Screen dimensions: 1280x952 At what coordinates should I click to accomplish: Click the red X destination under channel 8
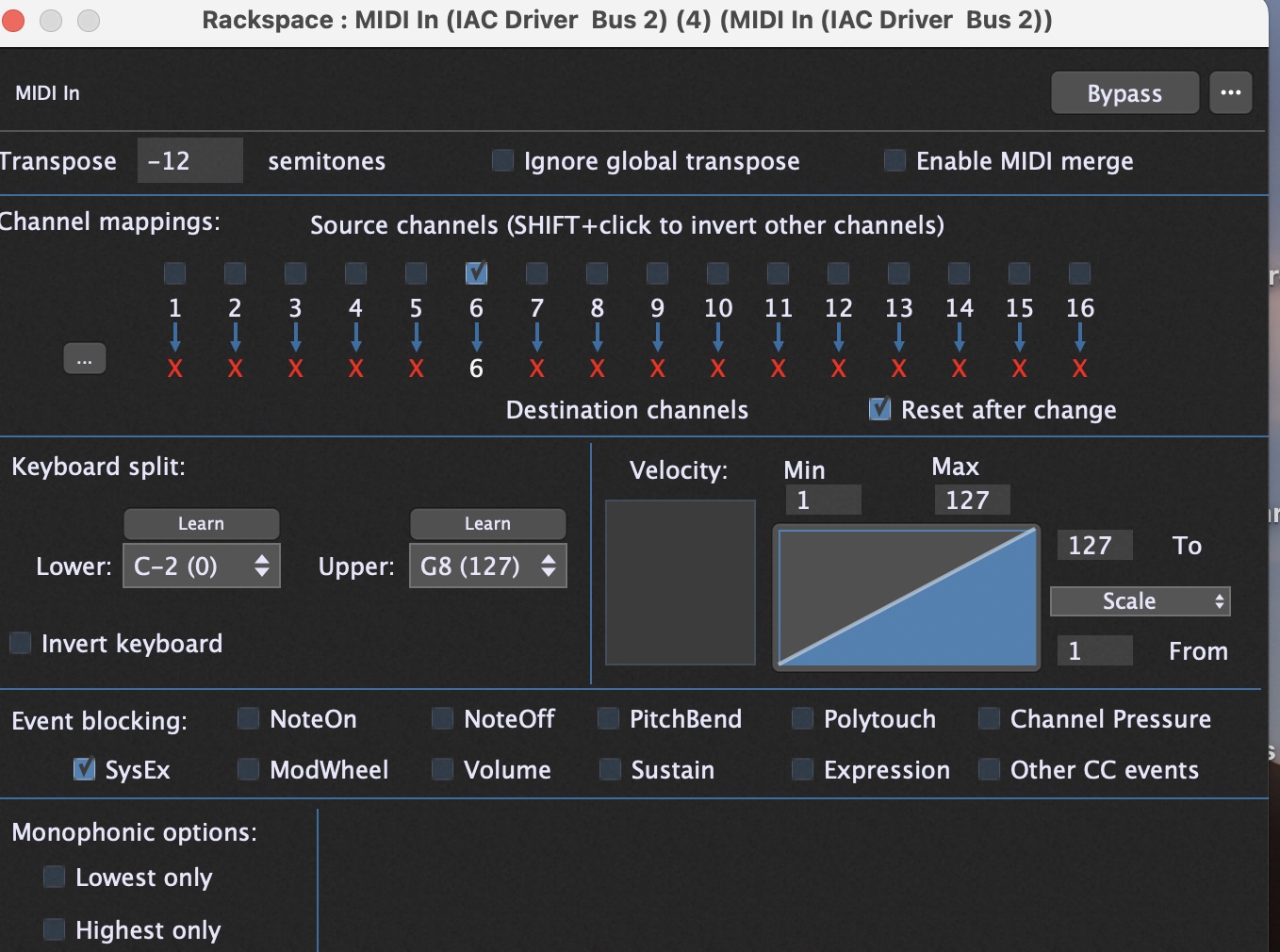click(598, 369)
